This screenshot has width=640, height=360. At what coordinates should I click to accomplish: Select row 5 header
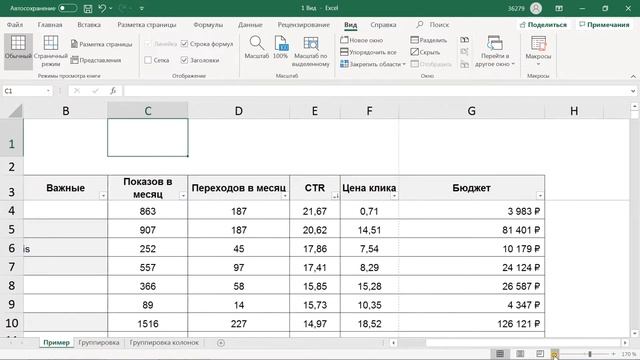pos(11,229)
